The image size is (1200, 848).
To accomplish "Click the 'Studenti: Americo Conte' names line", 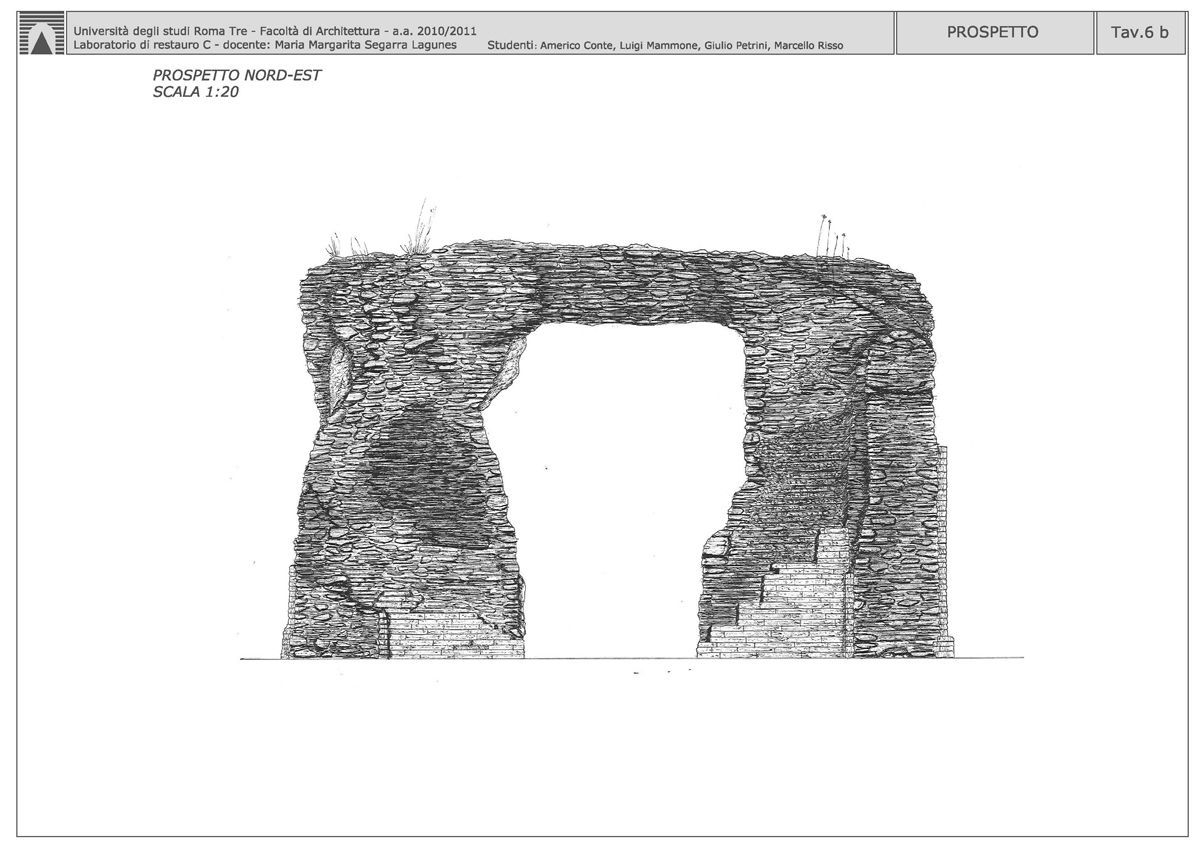I will click(x=666, y=46).
